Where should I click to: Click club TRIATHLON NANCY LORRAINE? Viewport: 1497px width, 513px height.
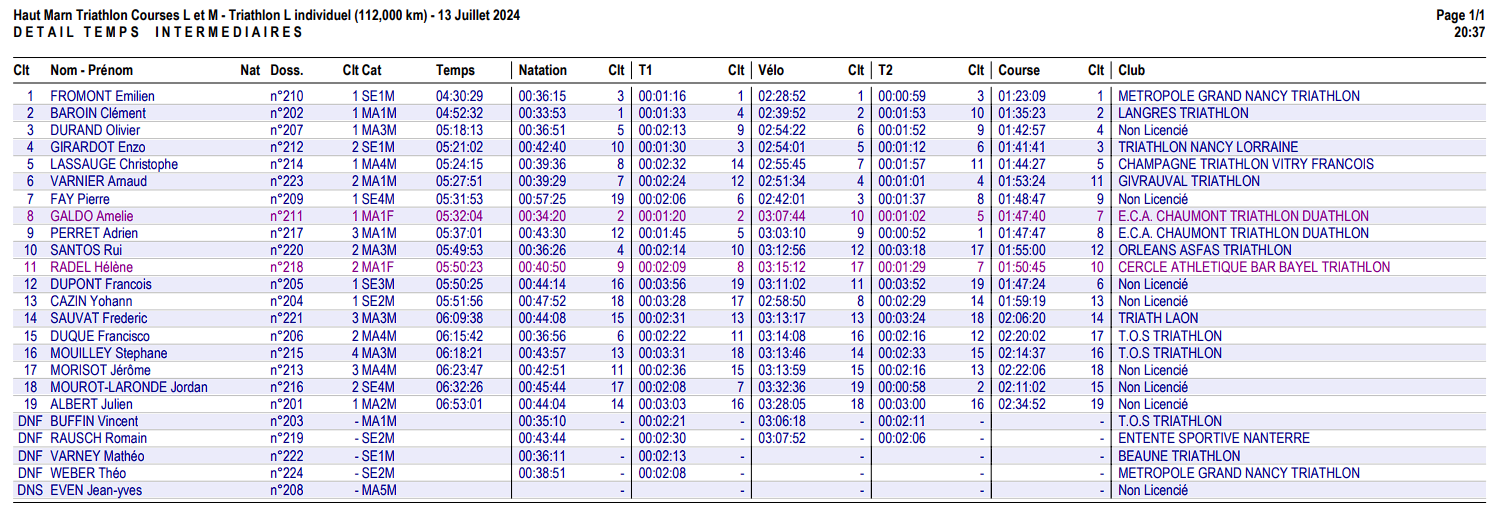1208,147
